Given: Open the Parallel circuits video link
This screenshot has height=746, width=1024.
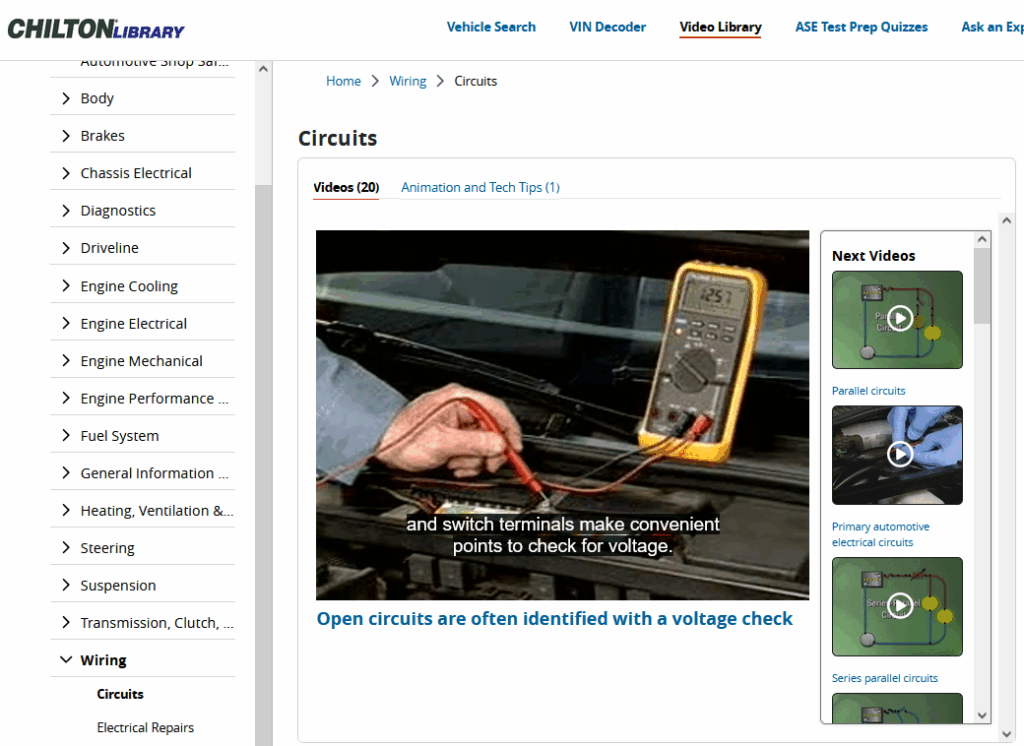Looking at the screenshot, I should point(869,391).
